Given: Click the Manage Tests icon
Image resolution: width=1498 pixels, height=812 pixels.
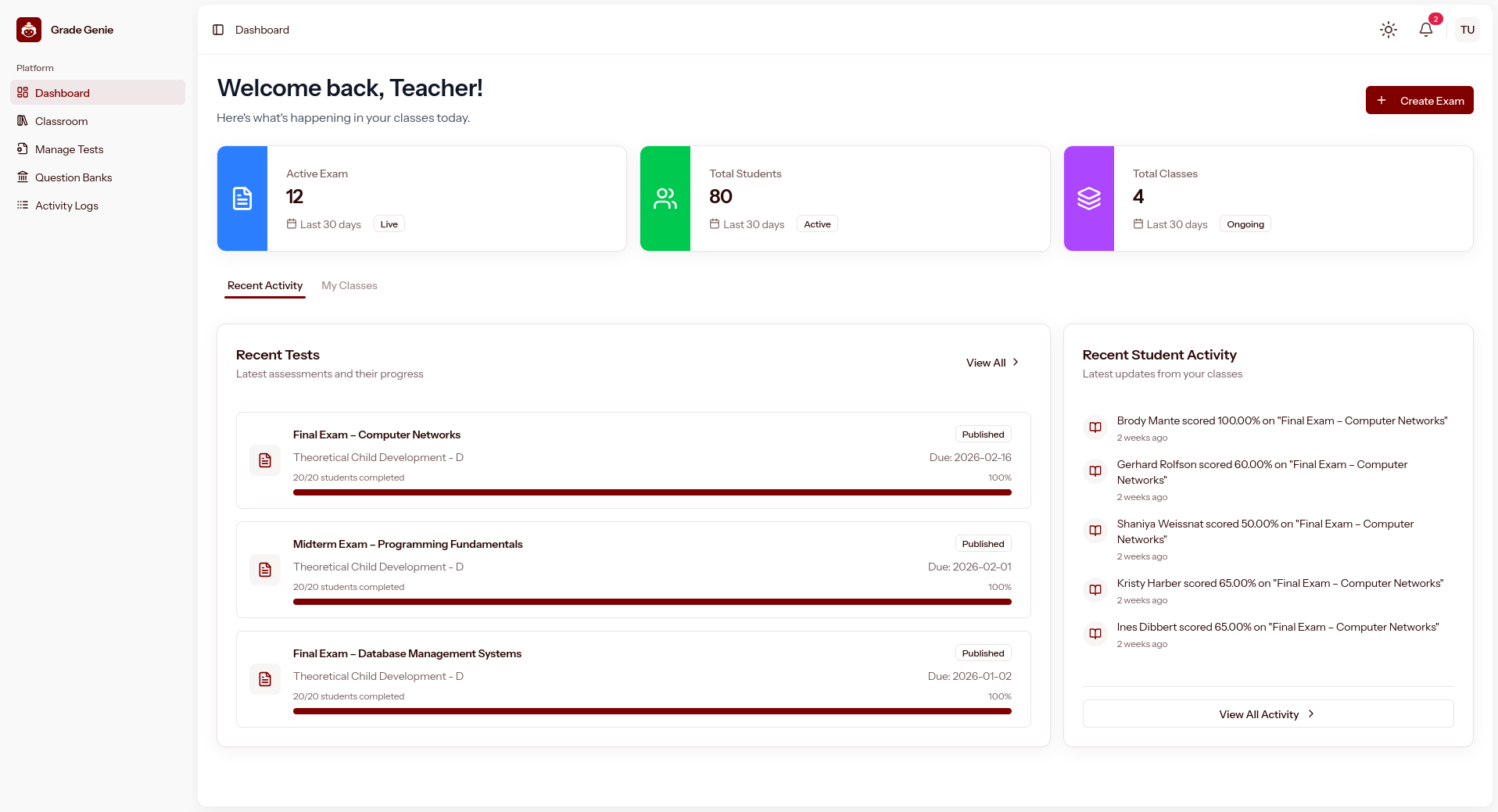Looking at the screenshot, I should (x=23, y=149).
